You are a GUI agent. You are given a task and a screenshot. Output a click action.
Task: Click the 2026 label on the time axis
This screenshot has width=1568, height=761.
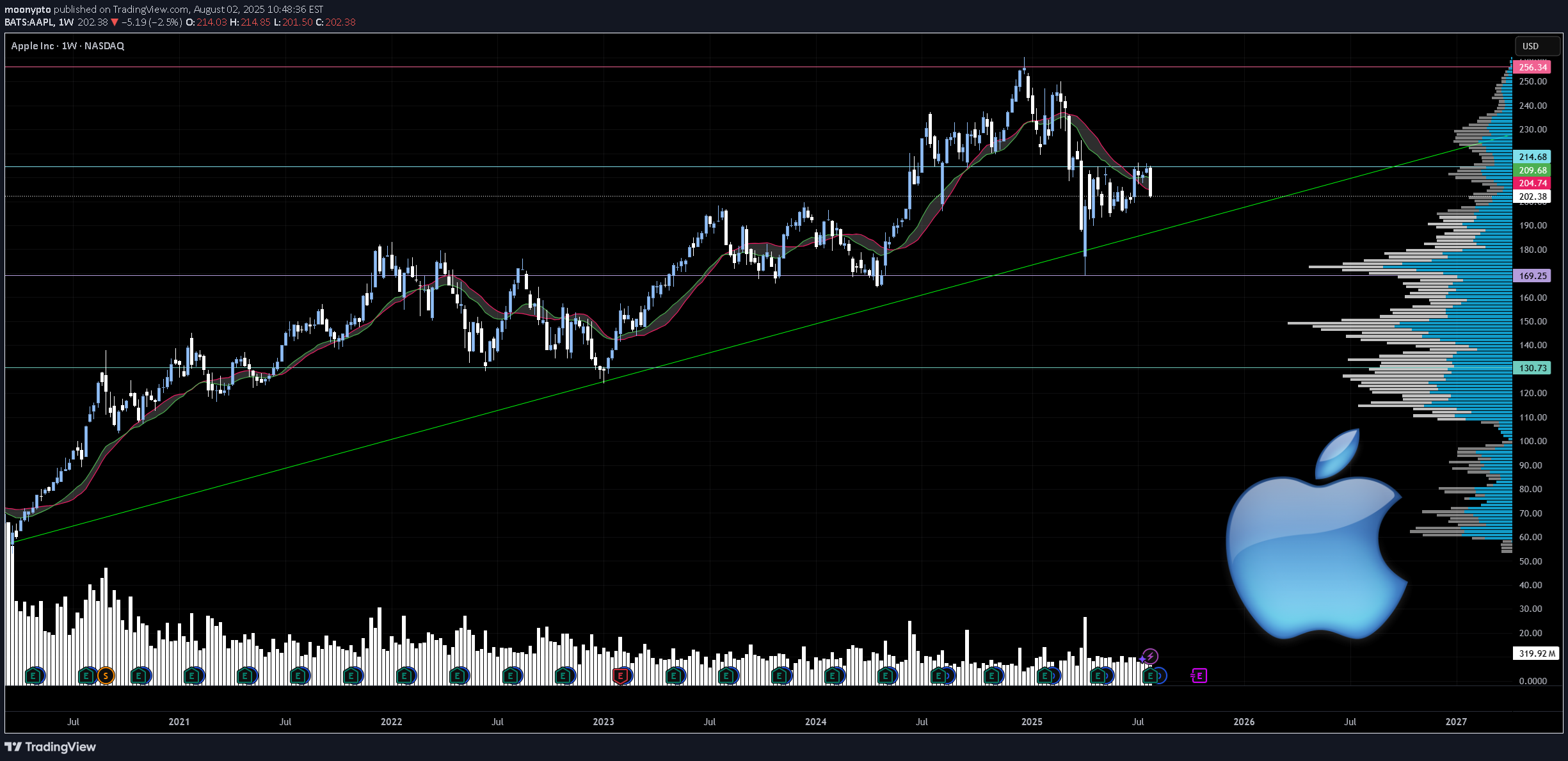[1244, 721]
